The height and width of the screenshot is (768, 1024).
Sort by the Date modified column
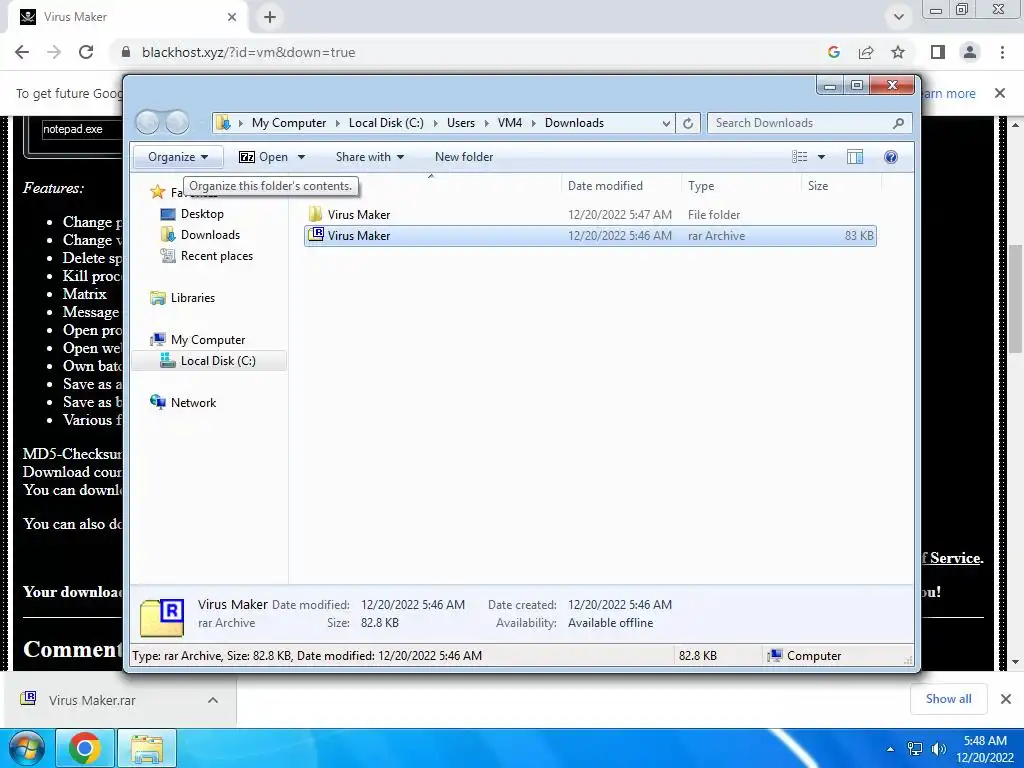(620, 185)
